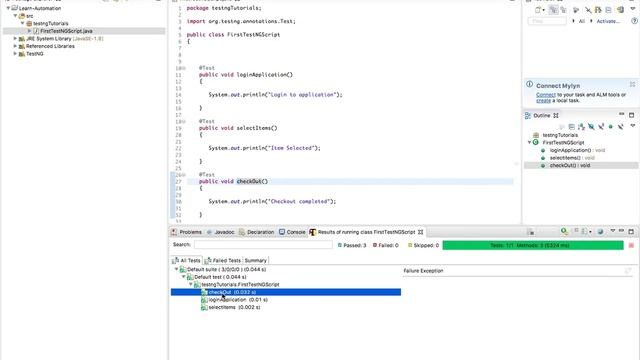
Task: Collapse the Learn-Automation project
Action: 8,8
